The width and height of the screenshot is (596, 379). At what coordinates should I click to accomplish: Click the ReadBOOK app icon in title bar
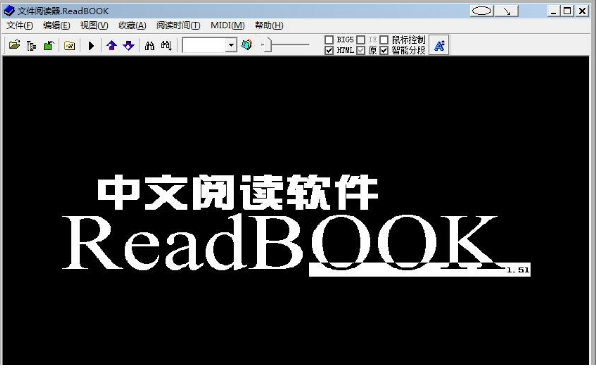(x=9, y=11)
